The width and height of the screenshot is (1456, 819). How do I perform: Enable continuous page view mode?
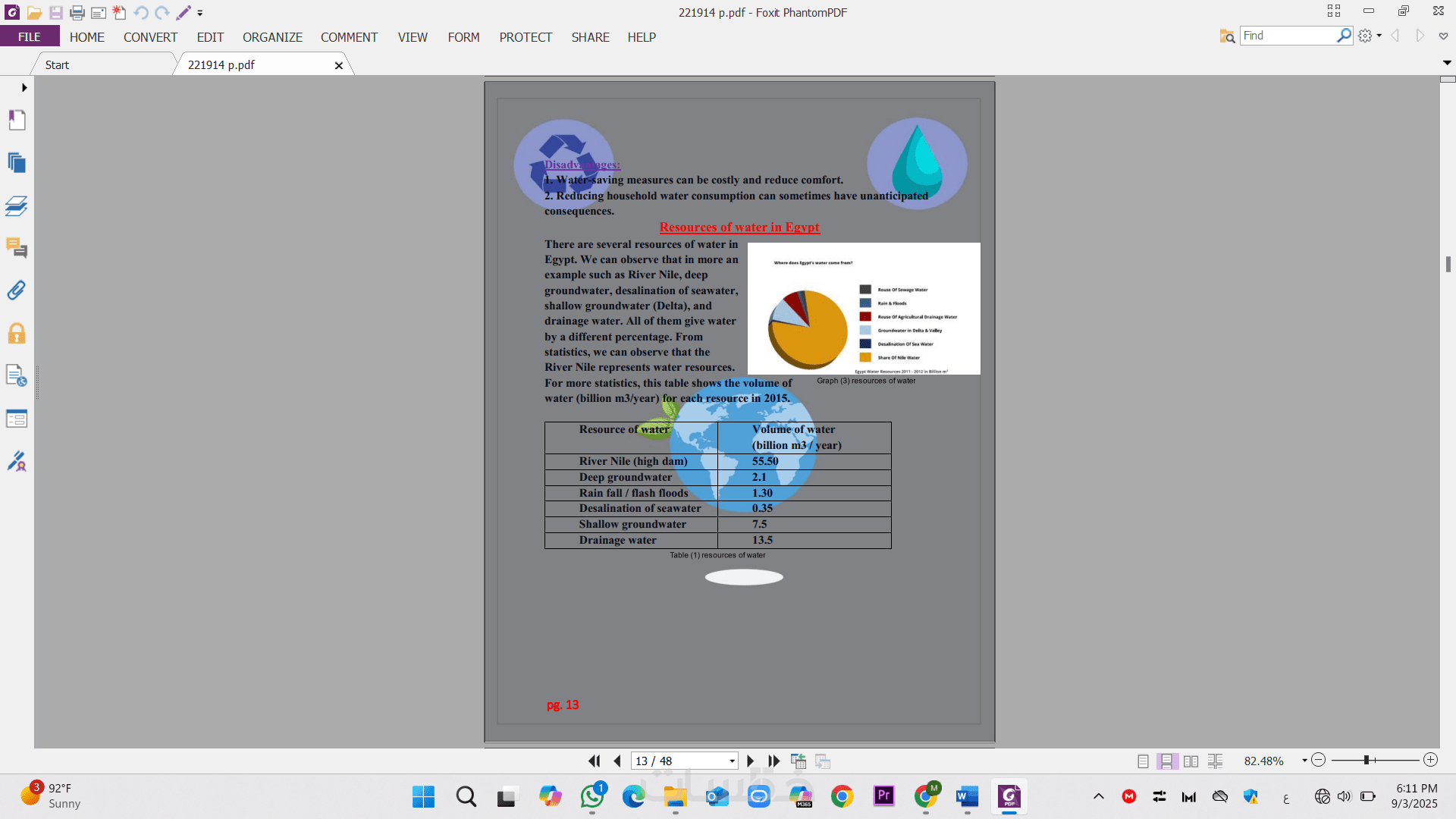(1166, 761)
